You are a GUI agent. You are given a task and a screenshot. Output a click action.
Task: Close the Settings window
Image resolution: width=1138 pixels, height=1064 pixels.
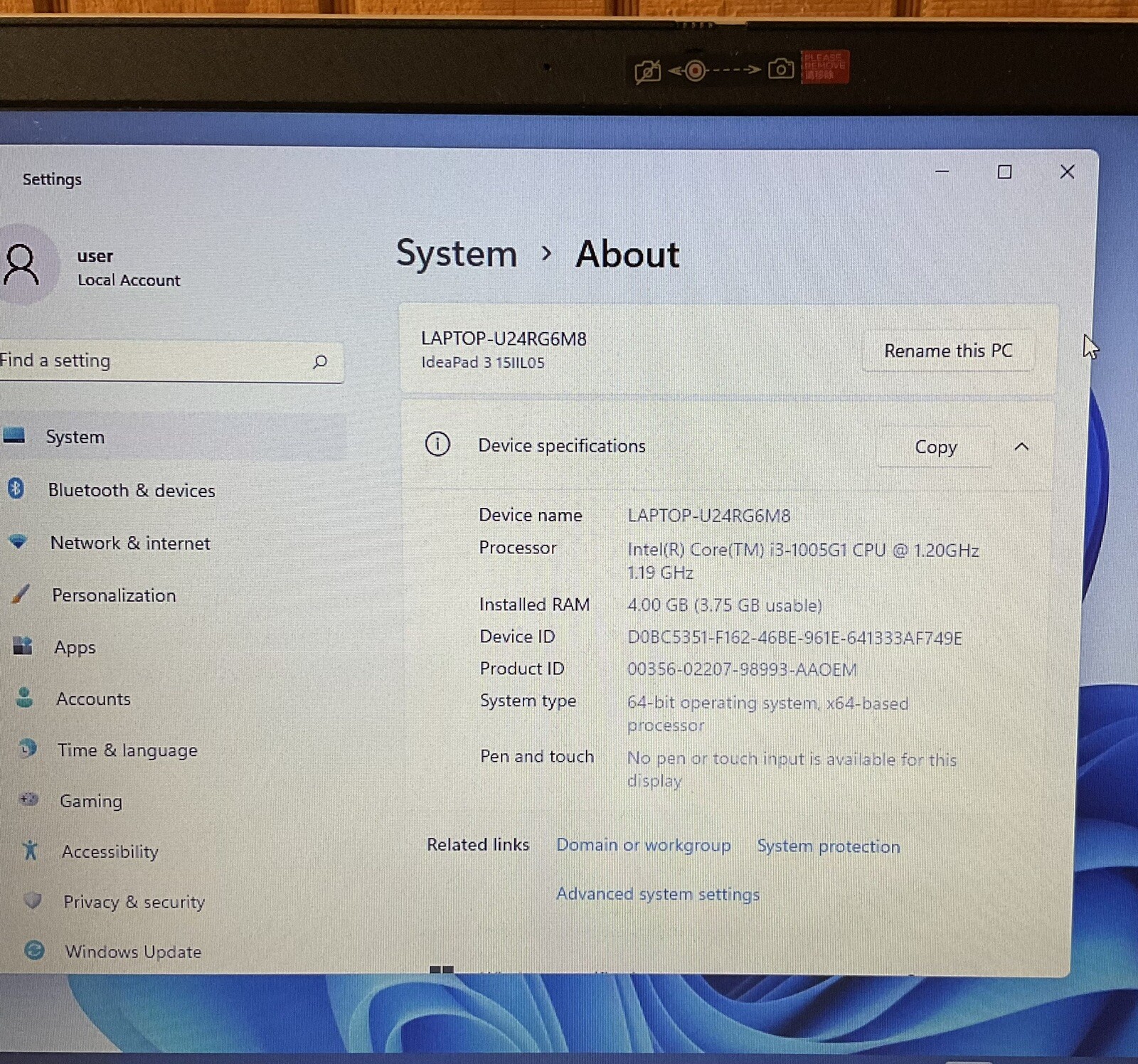tap(1067, 171)
